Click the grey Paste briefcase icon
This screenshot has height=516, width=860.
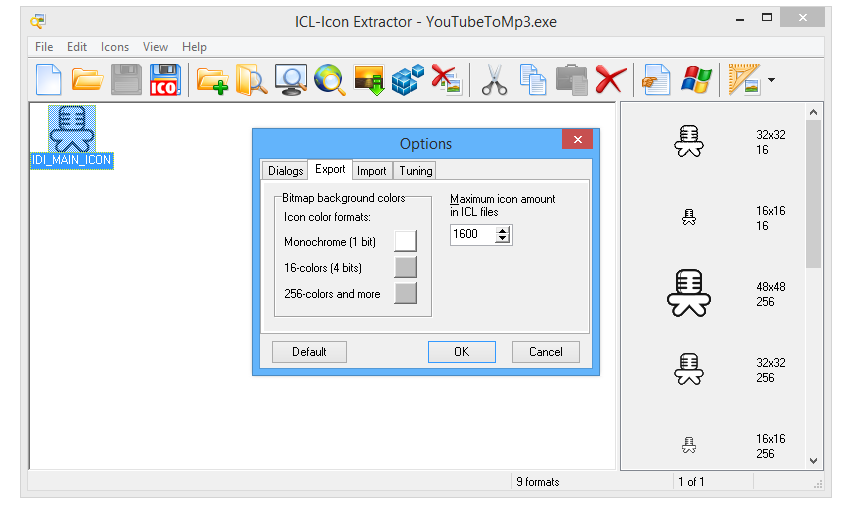(572, 80)
